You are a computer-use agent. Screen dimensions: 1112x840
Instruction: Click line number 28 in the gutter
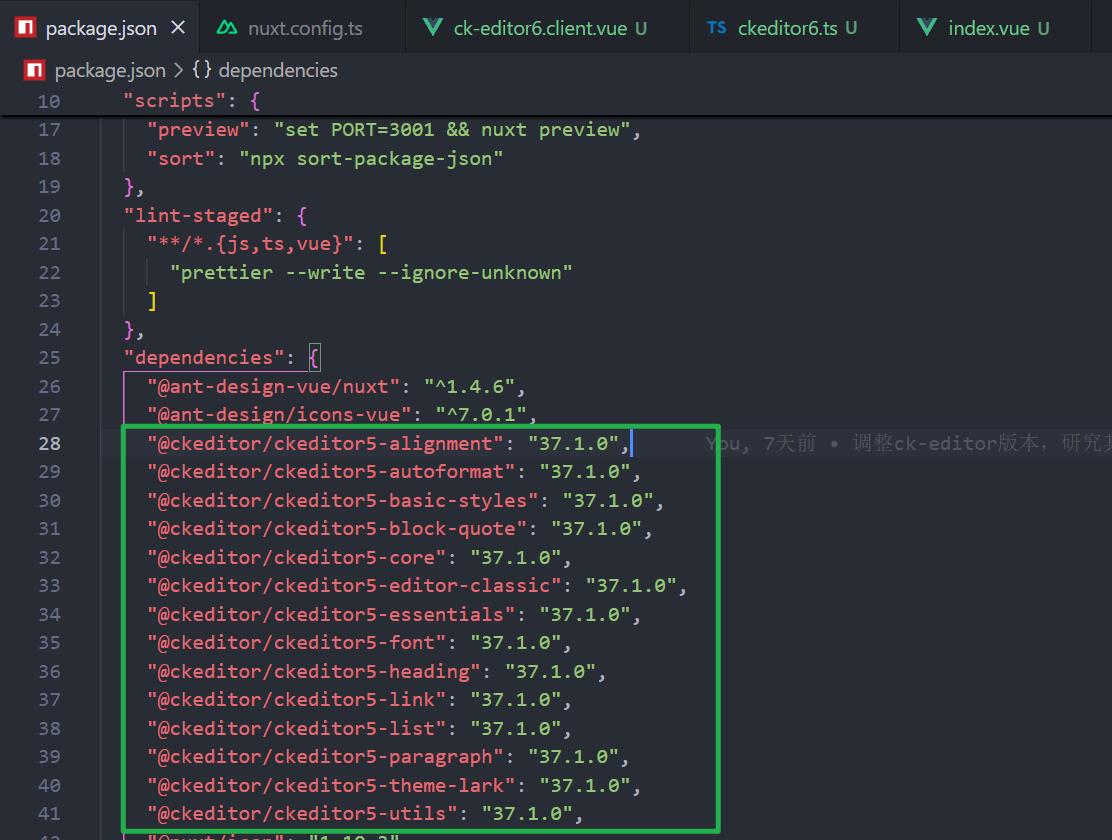[x=50, y=443]
